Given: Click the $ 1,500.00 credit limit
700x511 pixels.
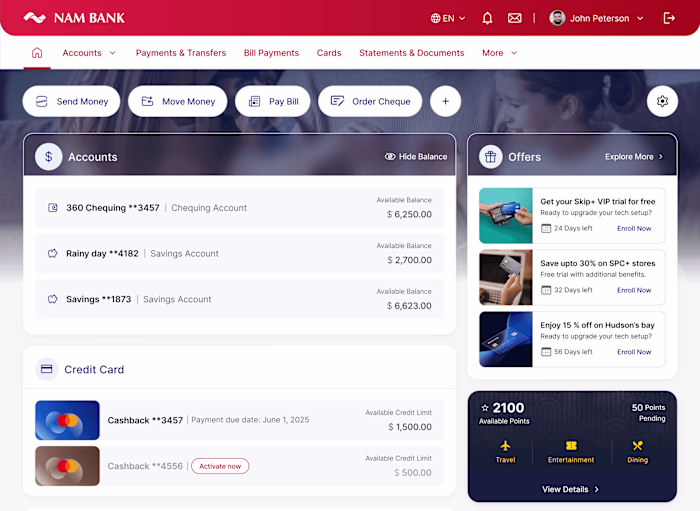Looking at the screenshot, I should click(410, 427).
